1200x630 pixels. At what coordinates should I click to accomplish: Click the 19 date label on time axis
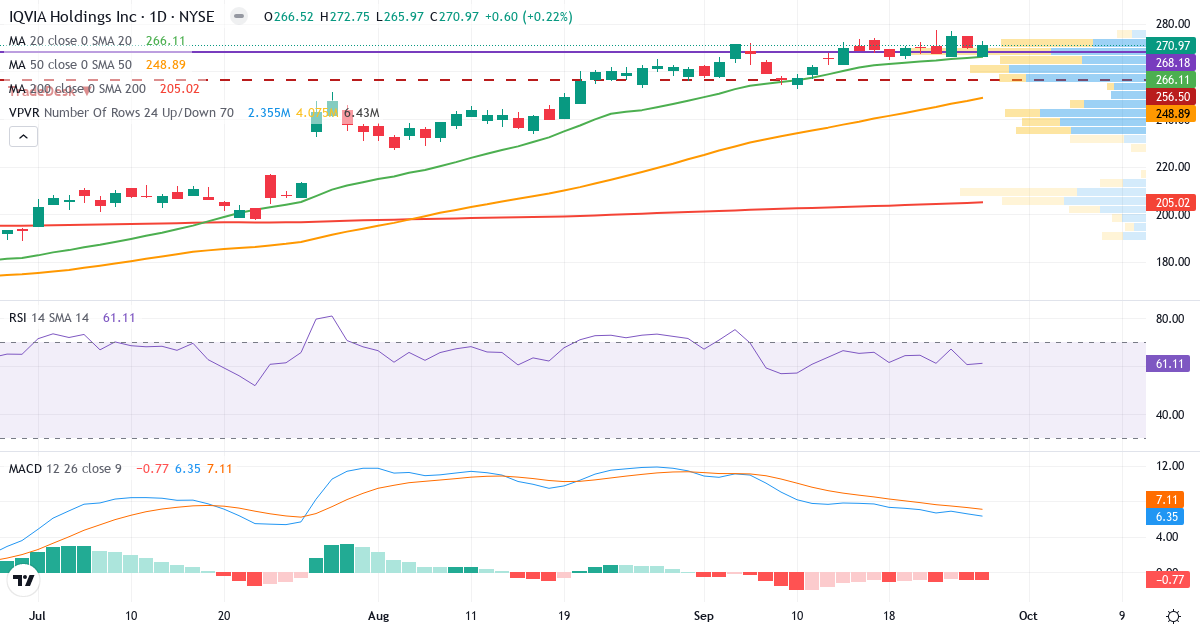pyautogui.click(x=565, y=615)
